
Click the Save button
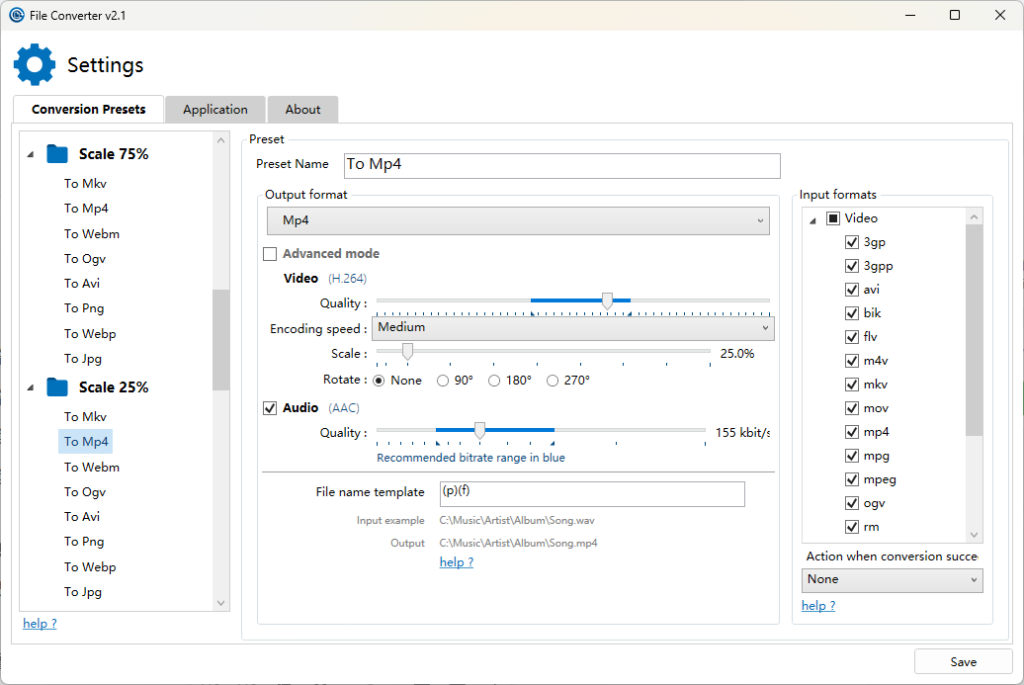pos(963,662)
